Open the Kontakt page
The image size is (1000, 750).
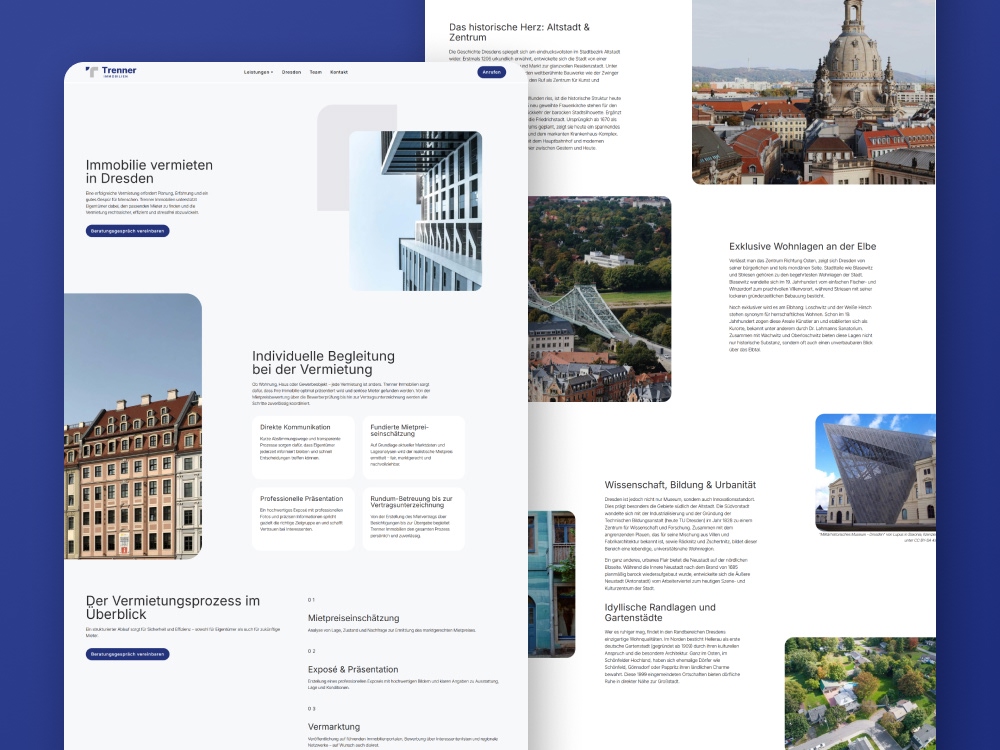pos(340,71)
